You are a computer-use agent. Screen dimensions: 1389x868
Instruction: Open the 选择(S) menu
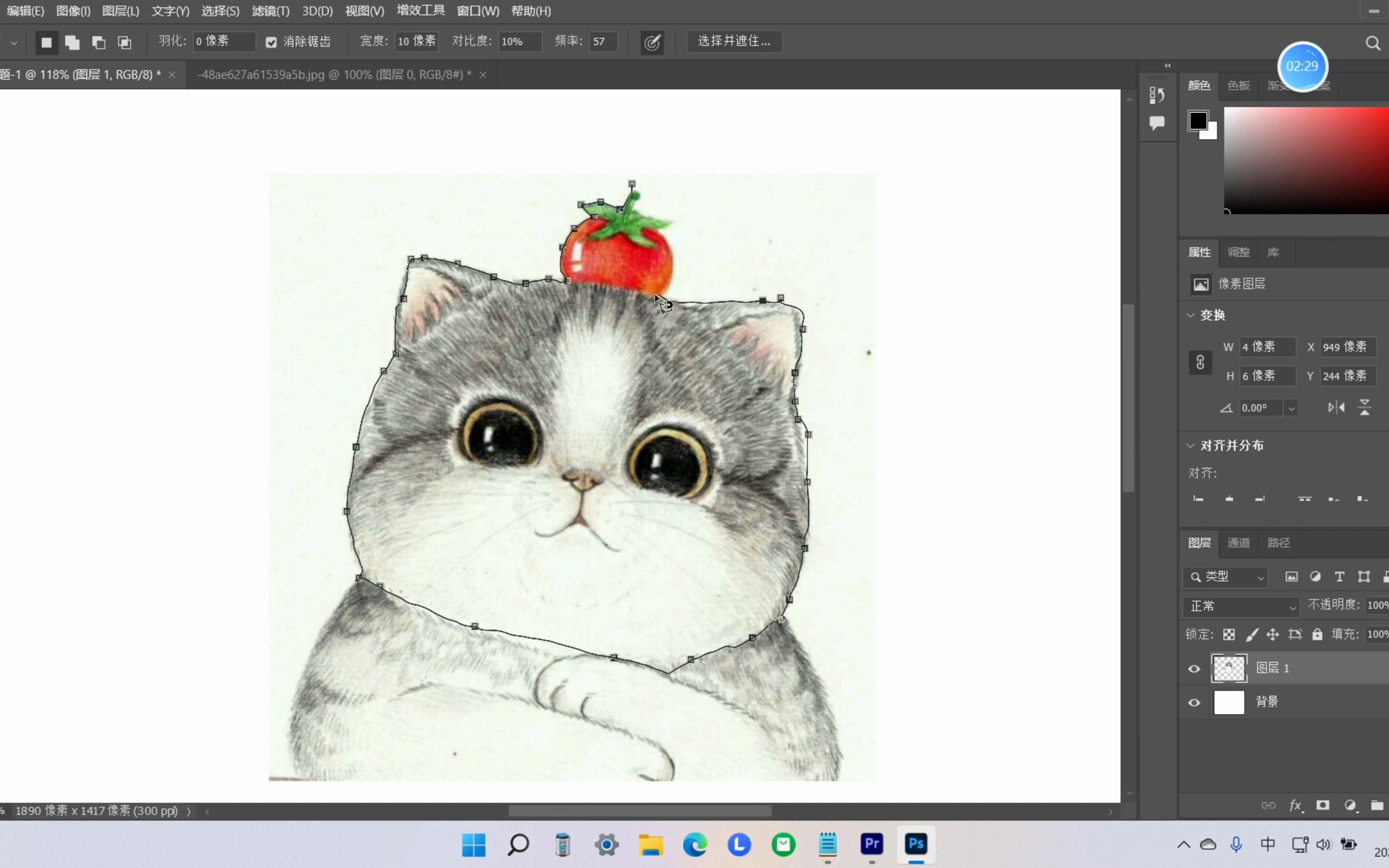(x=220, y=11)
